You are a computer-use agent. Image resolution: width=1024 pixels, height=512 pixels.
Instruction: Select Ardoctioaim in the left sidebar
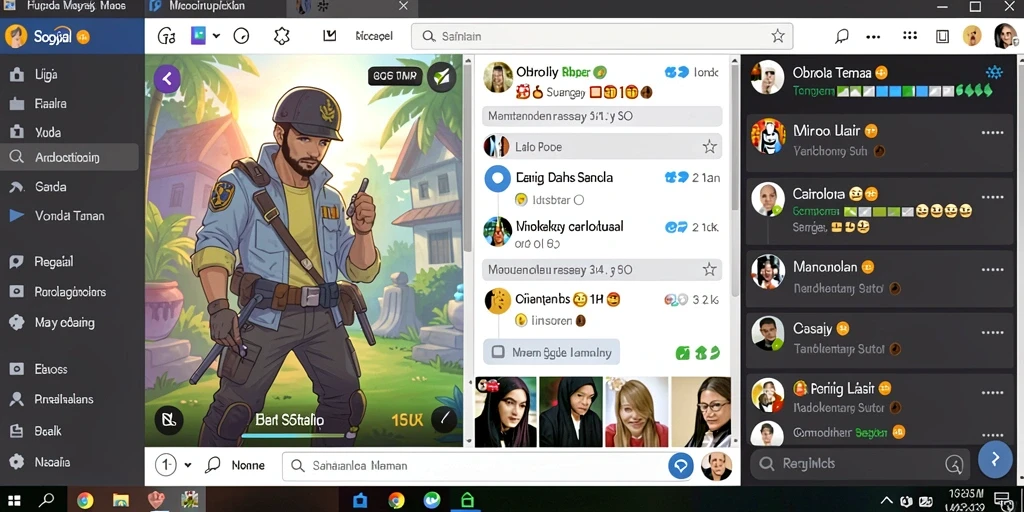coord(69,157)
